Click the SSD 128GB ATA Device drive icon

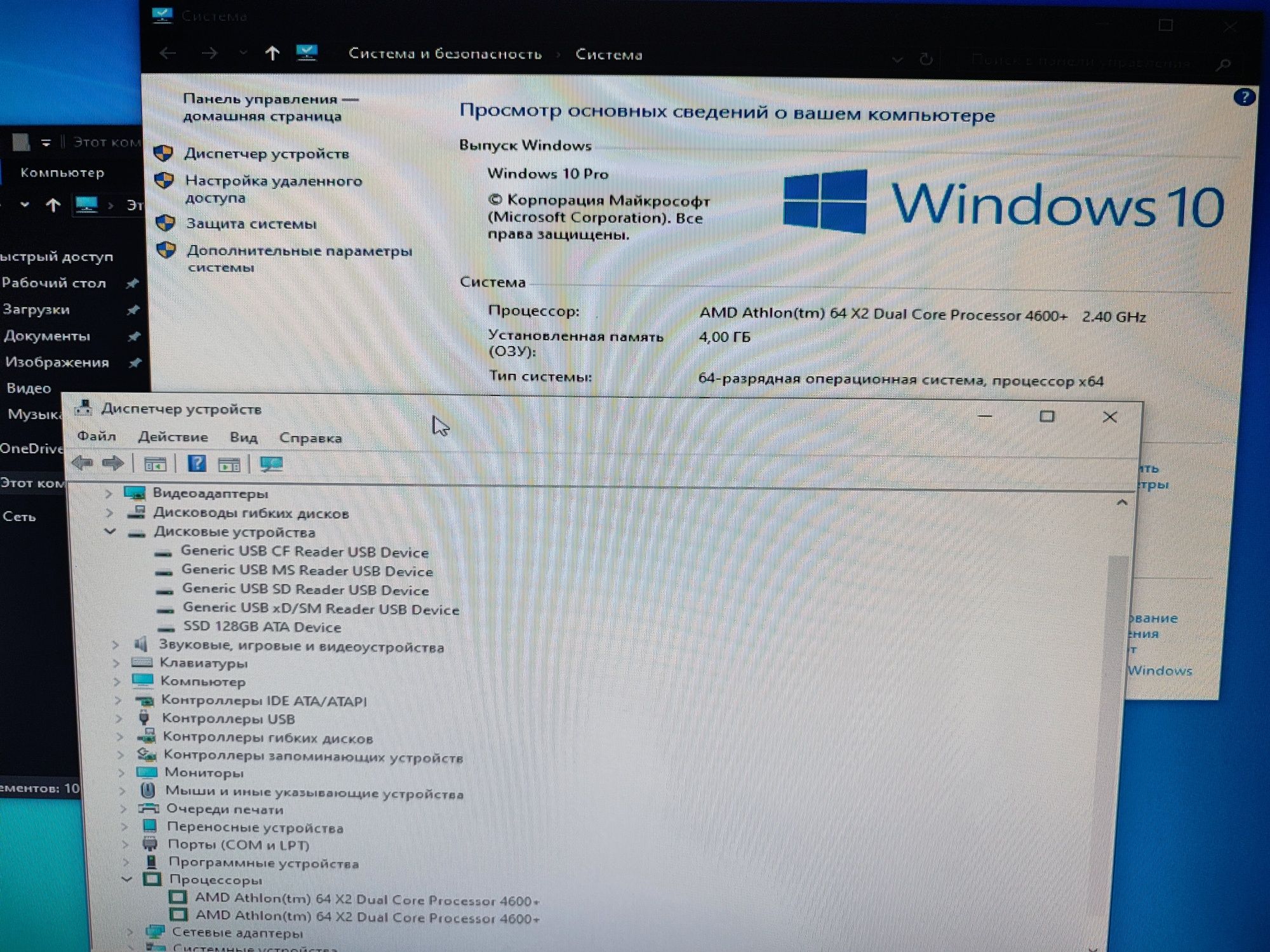166,628
